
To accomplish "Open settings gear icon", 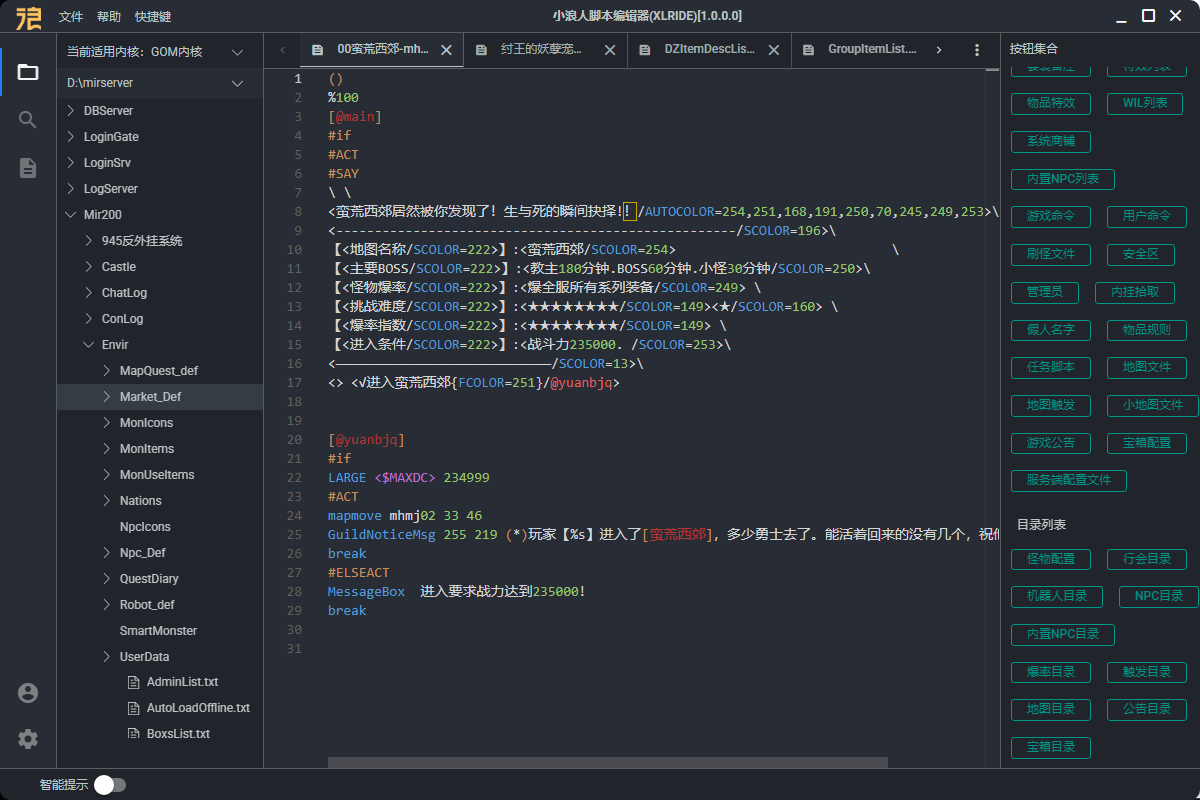I will point(28,739).
